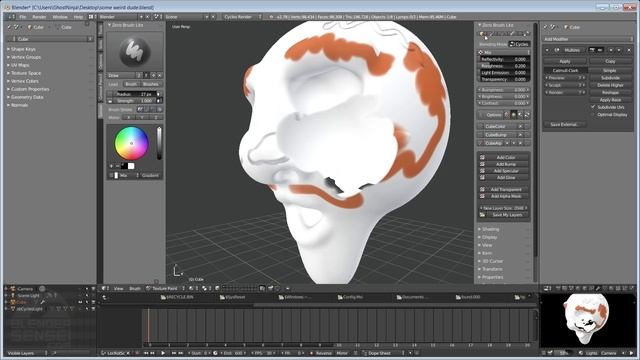Toggle Mirror Y option

pyautogui.click(x=142, y=118)
